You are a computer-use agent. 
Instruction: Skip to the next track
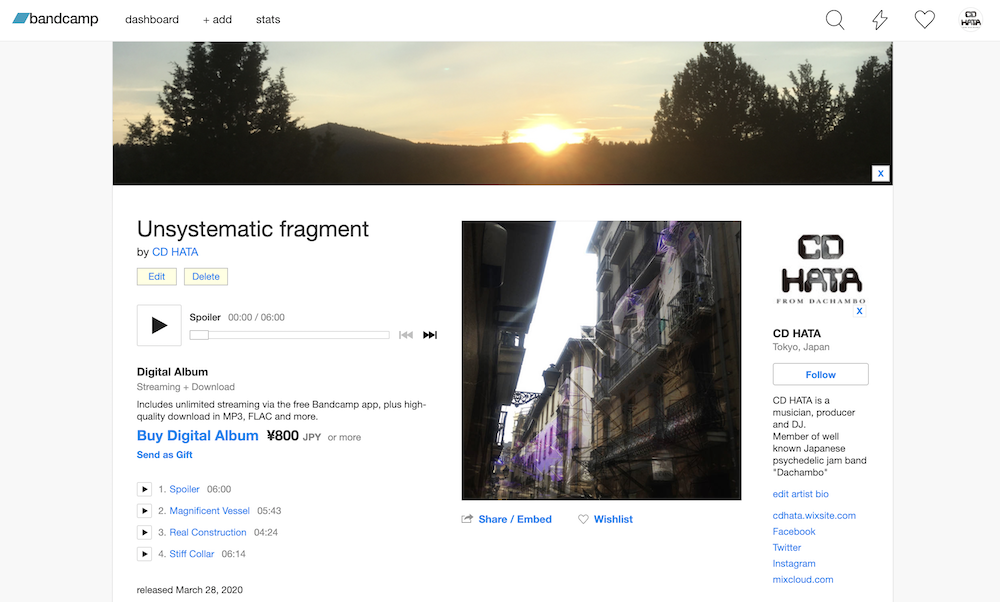coord(430,335)
